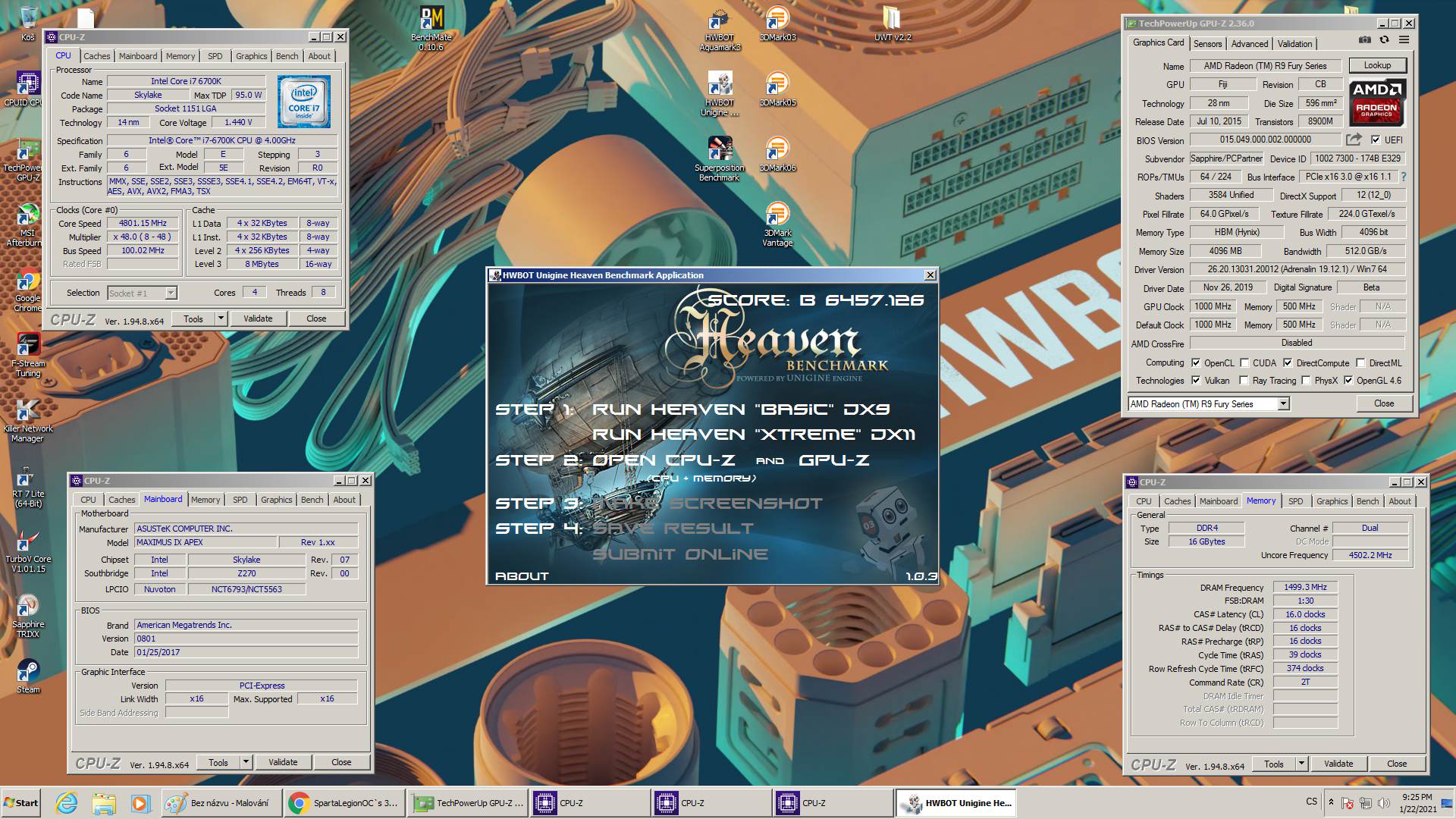Click GPU-Z screenshot camera icon
Screen dimensions: 1456x819
point(1364,39)
